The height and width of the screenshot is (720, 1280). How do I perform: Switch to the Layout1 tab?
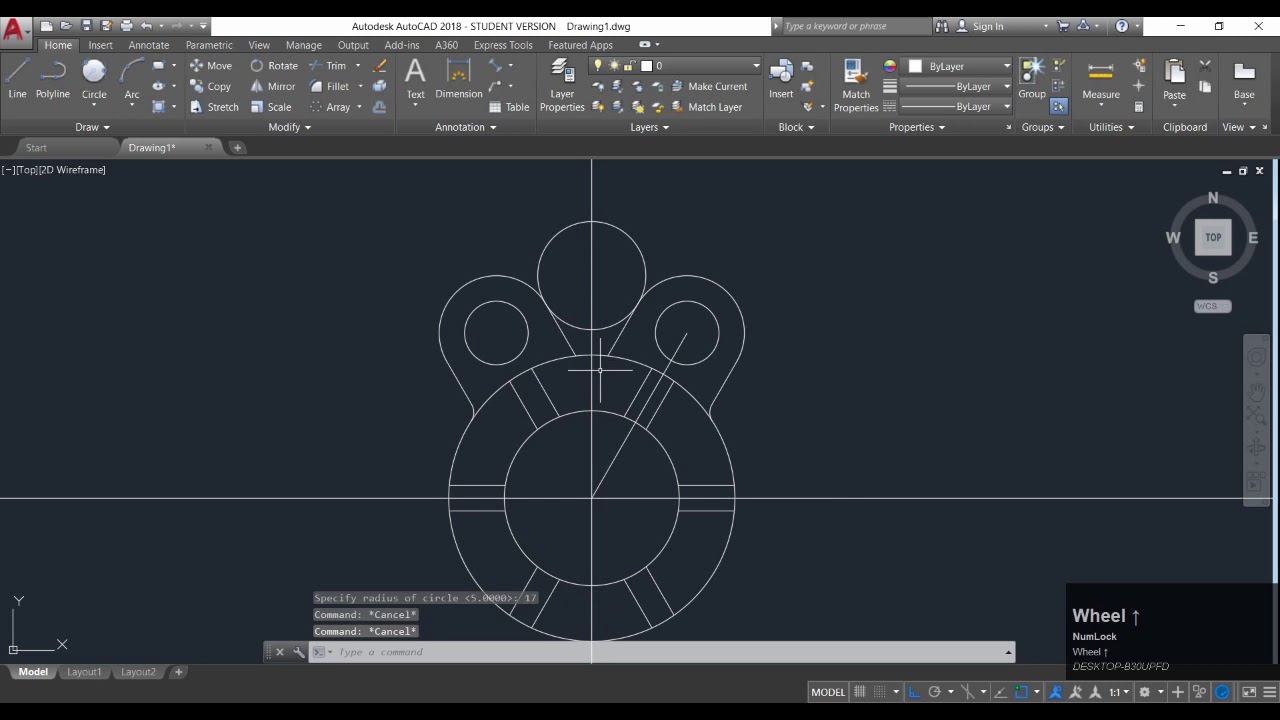tap(84, 672)
